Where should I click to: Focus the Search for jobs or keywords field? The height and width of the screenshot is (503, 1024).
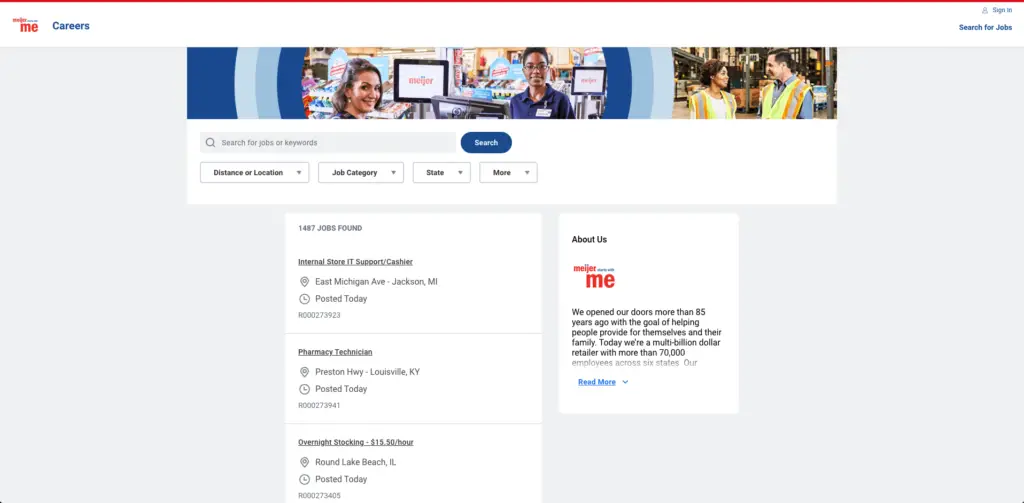point(328,142)
